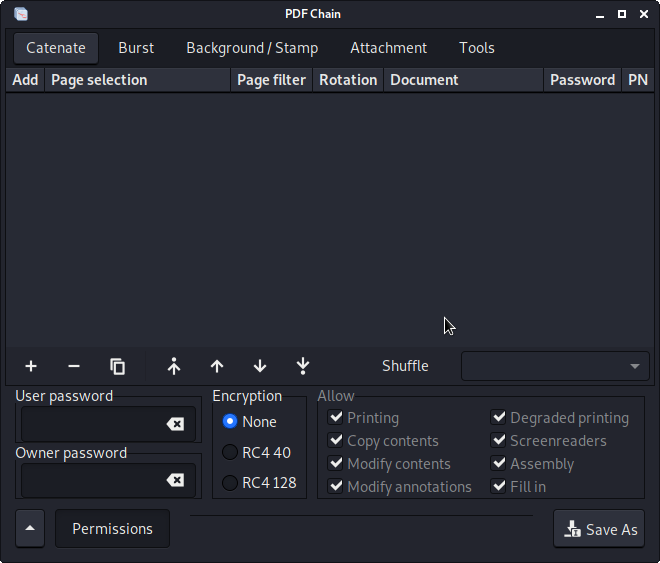Sort by Page selection column header

[138, 80]
